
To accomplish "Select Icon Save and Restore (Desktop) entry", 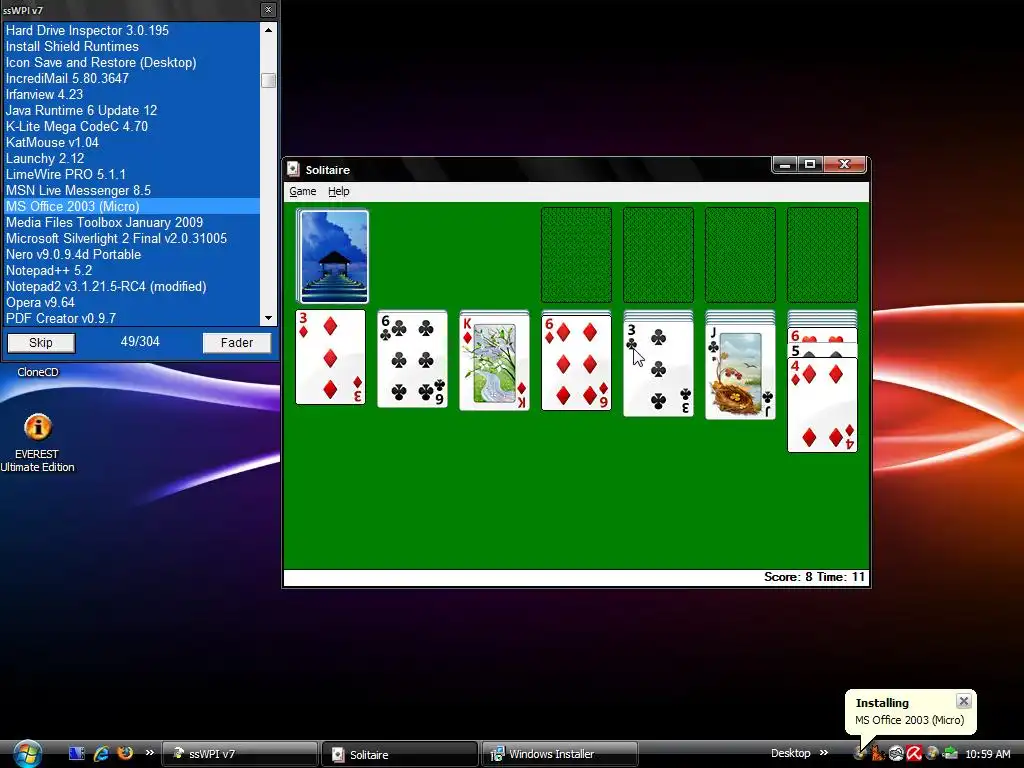I will (132, 62).
